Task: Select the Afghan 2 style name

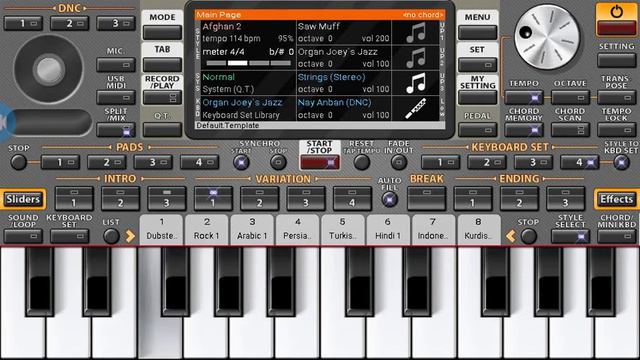Action: (222, 27)
